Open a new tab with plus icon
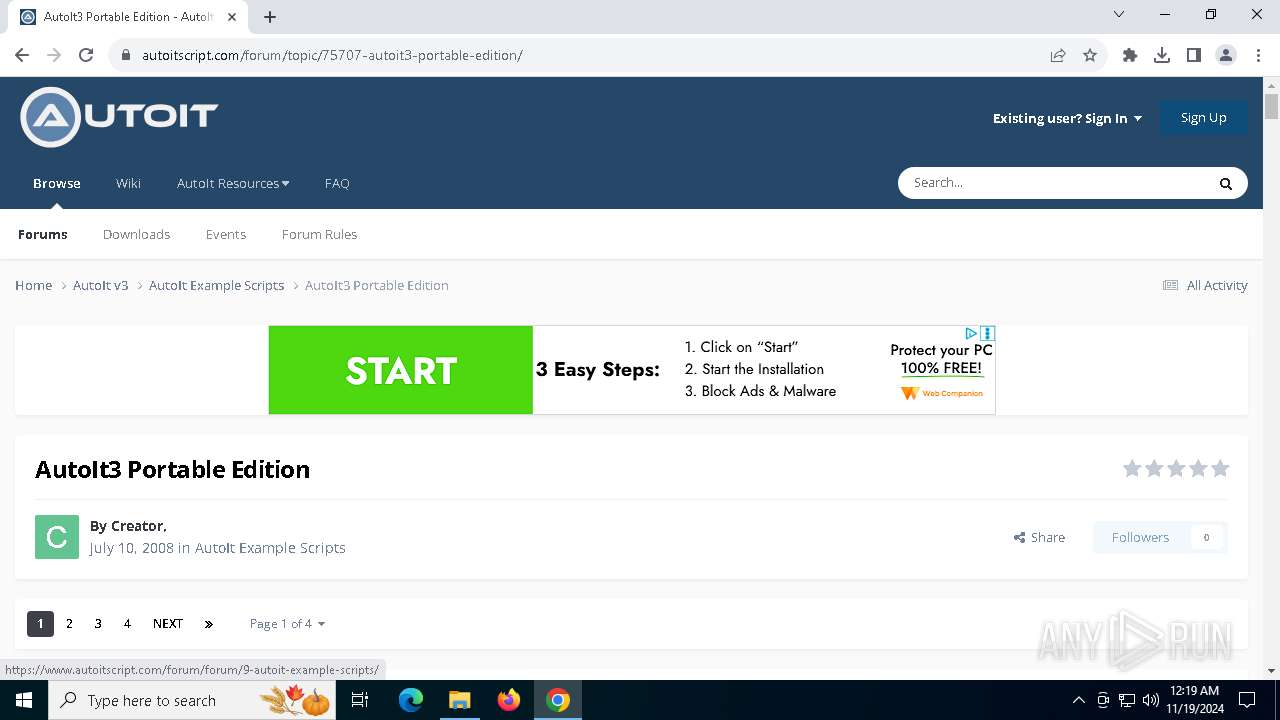 pos(270,16)
